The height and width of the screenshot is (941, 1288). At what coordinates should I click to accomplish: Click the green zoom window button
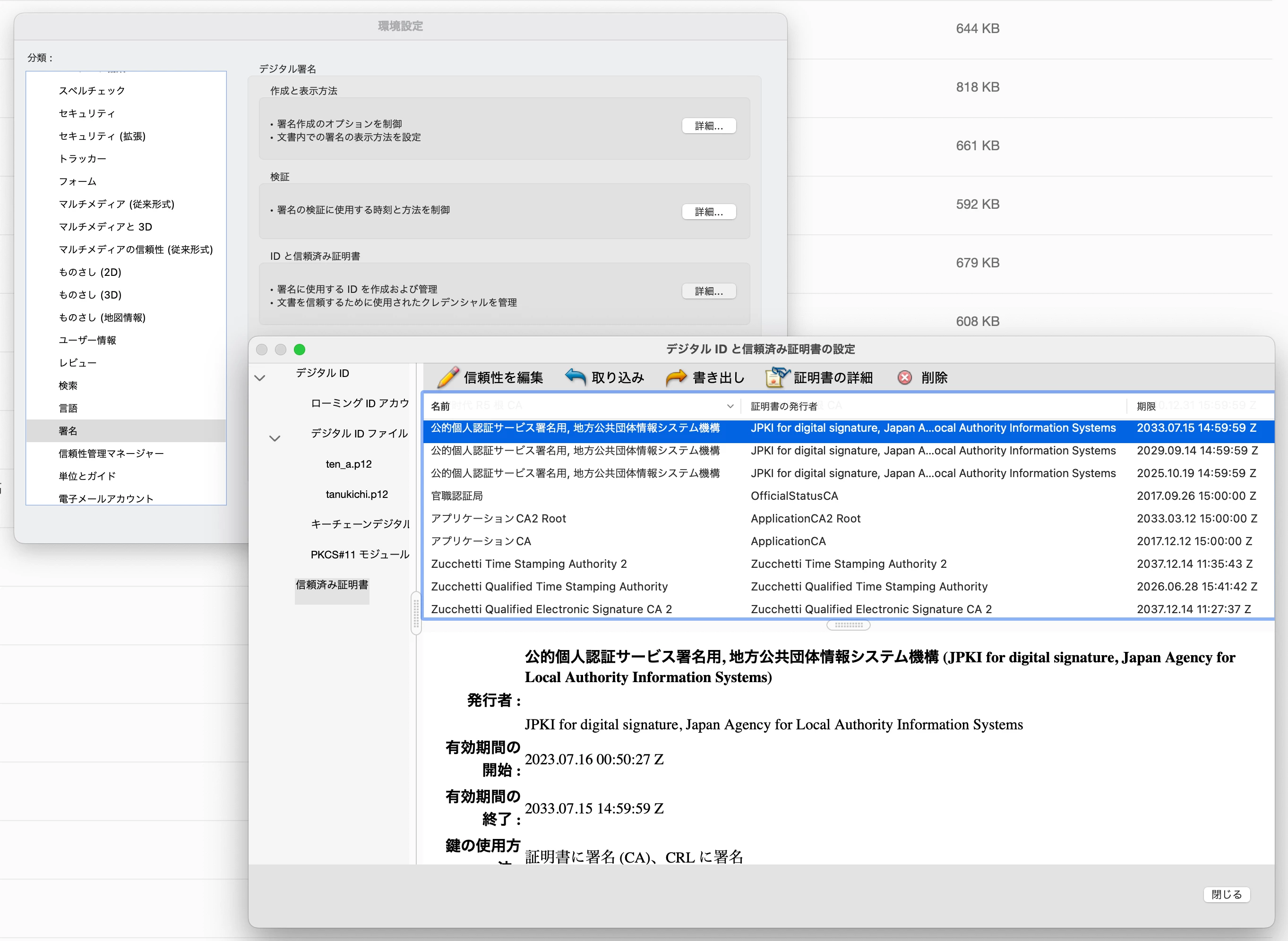point(300,349)
